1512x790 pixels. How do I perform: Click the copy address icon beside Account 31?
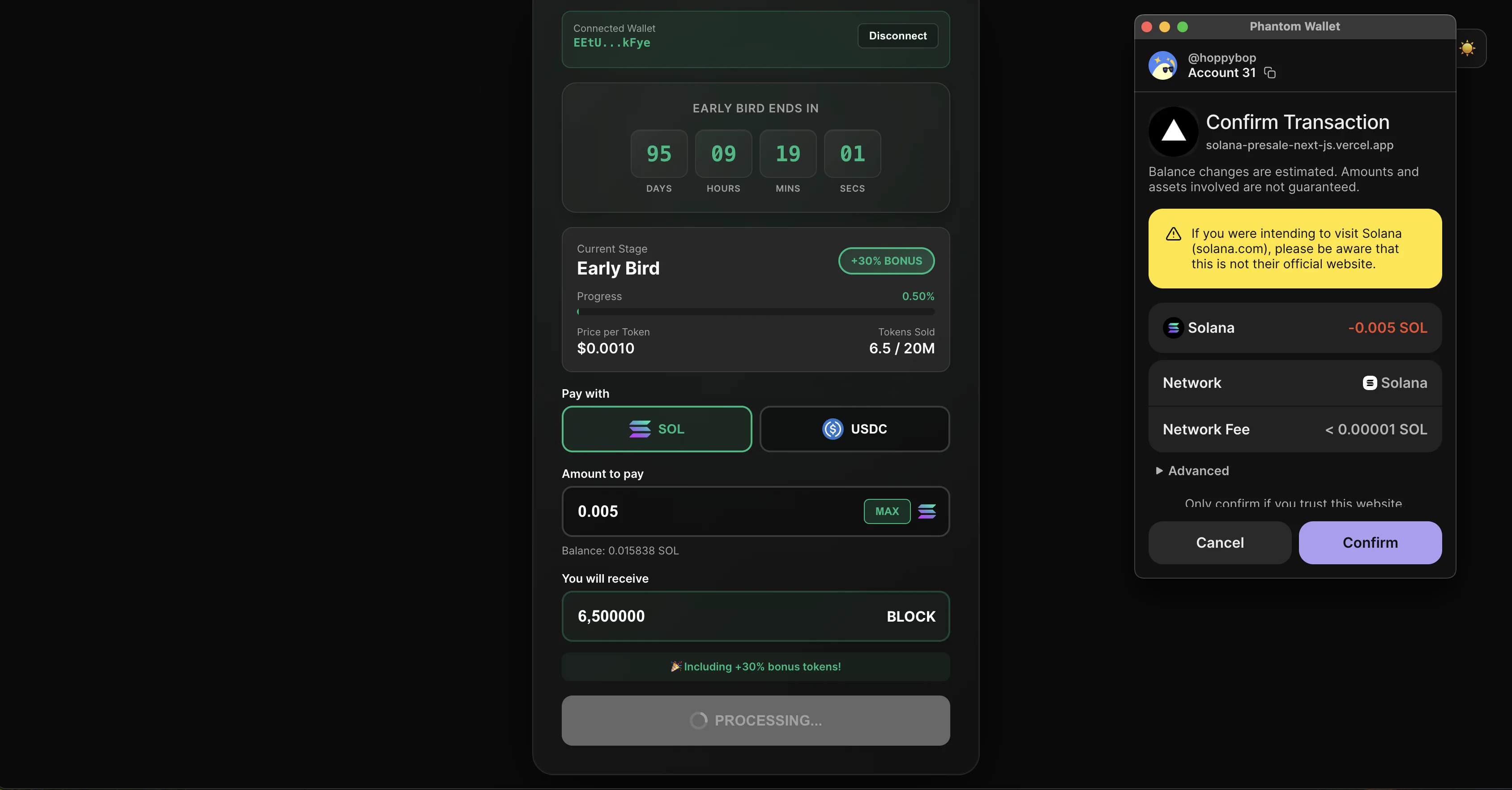[x=1269, y=73]
